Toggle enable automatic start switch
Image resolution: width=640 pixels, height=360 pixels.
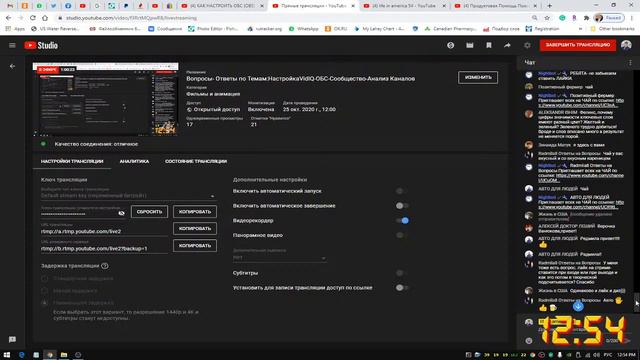(402, 191)
